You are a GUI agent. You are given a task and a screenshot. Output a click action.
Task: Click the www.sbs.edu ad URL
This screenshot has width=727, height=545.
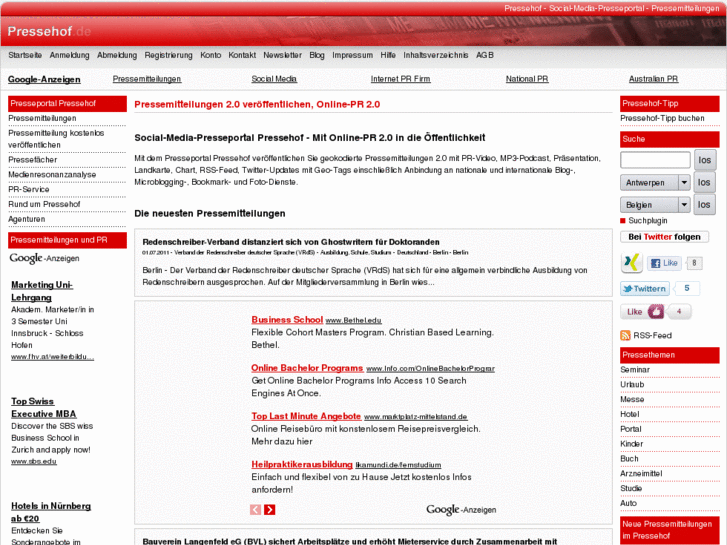[34, 462]
